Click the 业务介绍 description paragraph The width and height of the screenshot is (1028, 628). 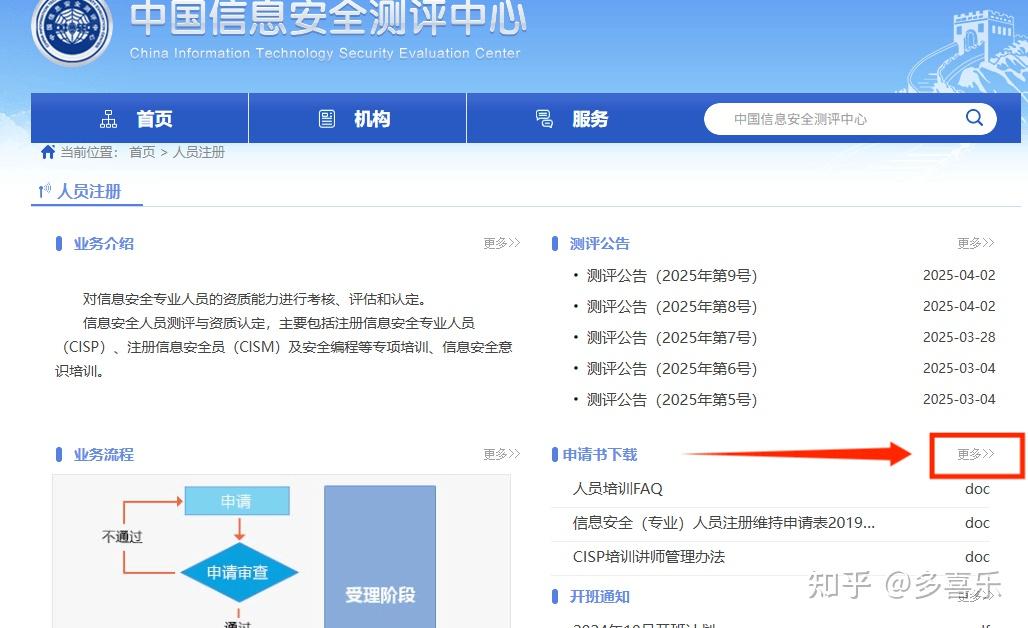coord(284,335)
